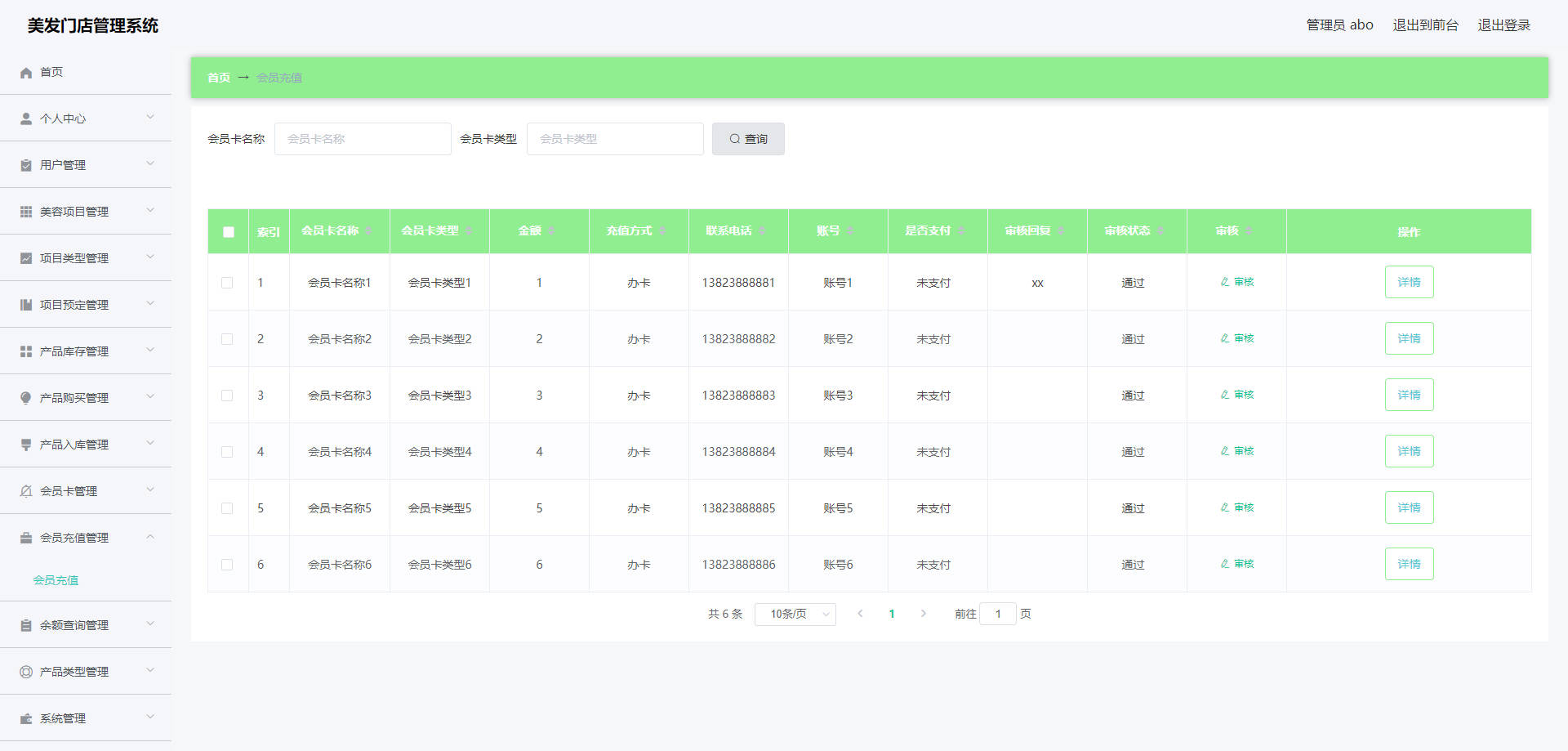This screenshot has height=751, width=1568.
Task: Open 详情 for row 6
Action: point(1409,564)
